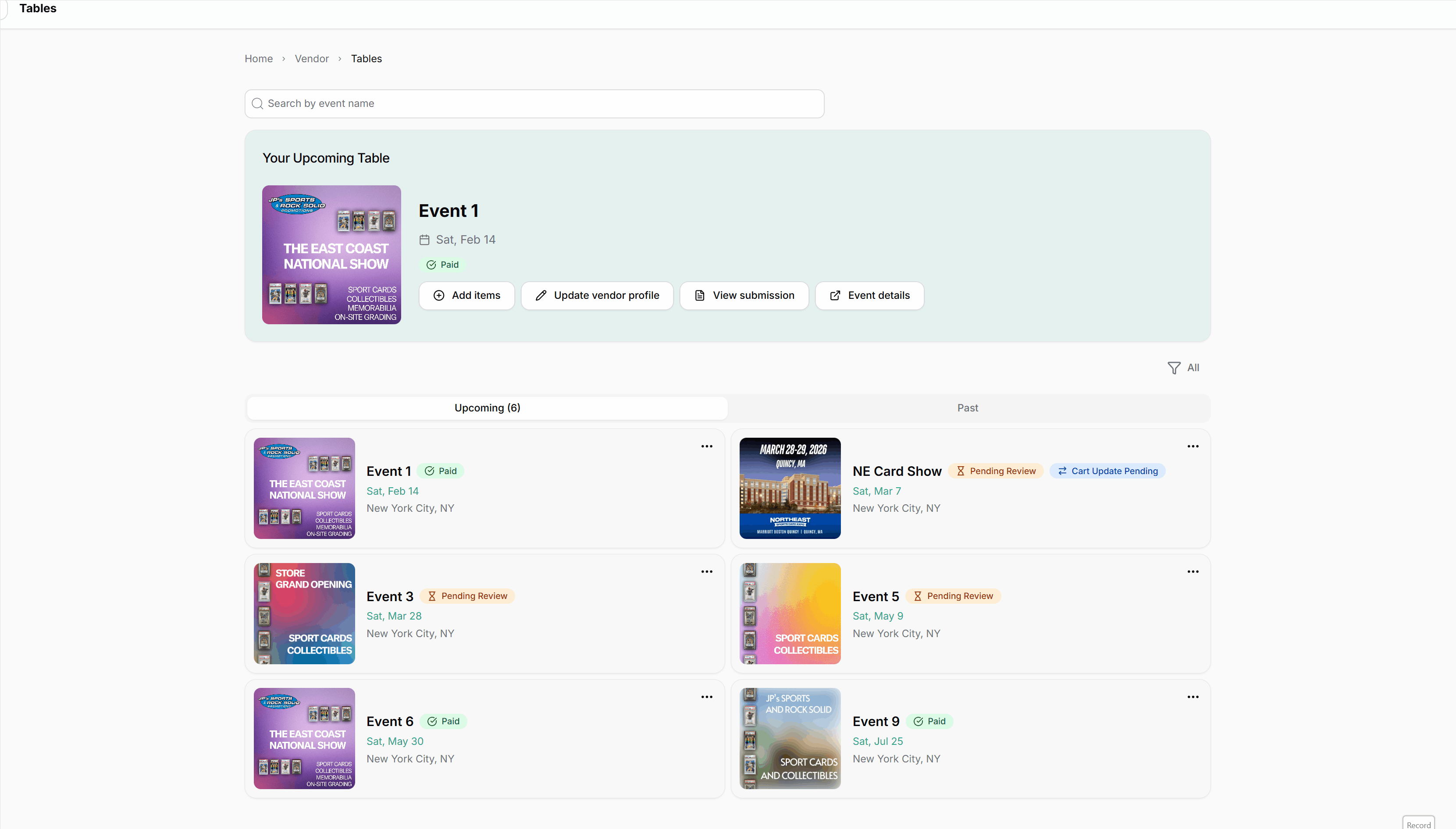Image resolution: width=1456 pixels, height=829 pixels.
Task: Click the calendar icon beside Sat, Feb 14
Action: coord(424,240)
